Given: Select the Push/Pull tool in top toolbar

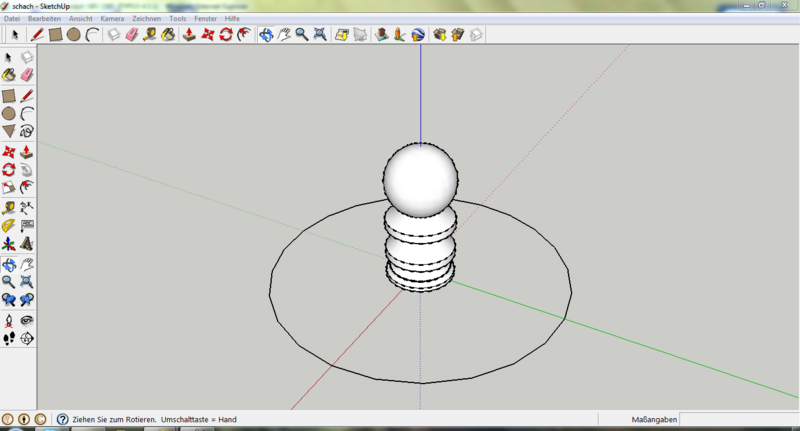Looking at the screenshot, I should point(188,35).
